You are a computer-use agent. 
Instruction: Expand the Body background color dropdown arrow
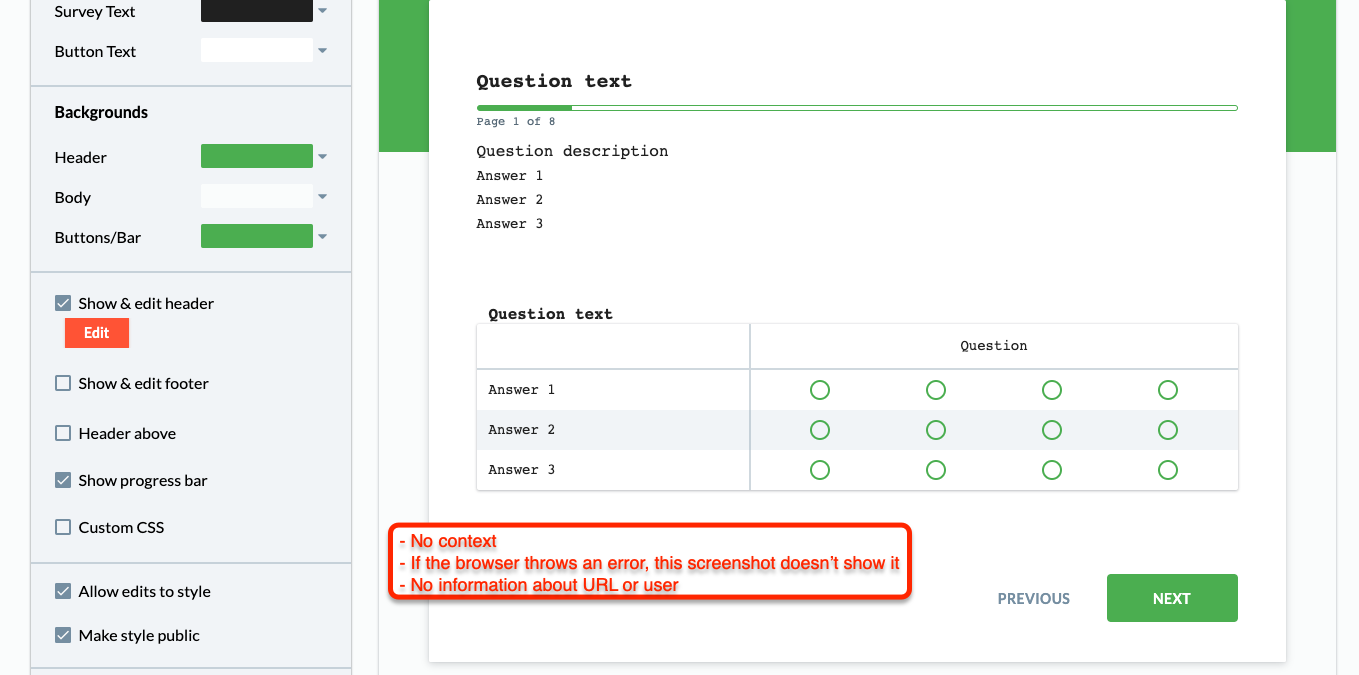pyautogui.click(x=322, y=197)
